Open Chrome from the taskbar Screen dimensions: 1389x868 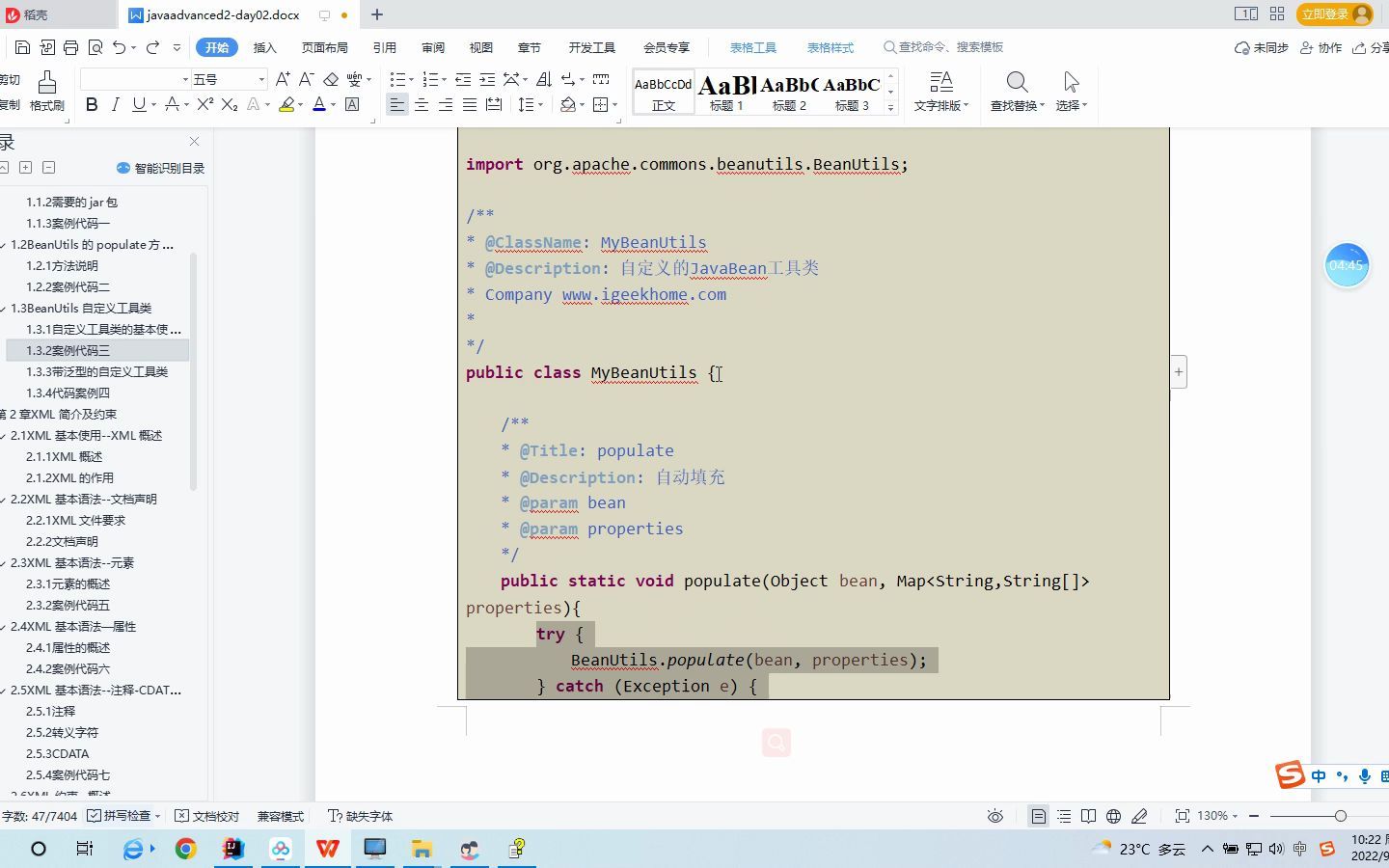(x=185, y=849)
